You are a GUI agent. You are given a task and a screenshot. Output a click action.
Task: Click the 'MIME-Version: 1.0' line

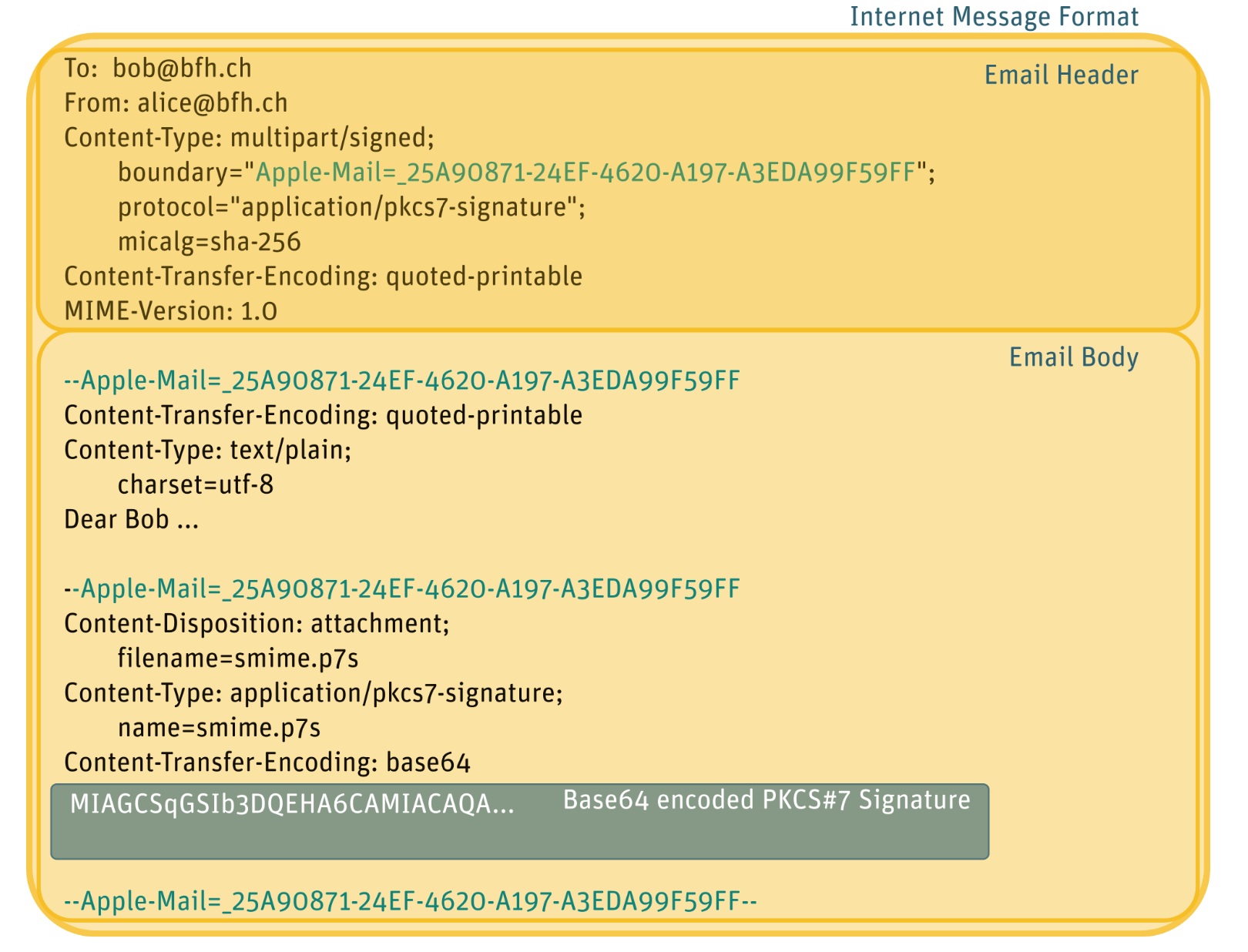coord(171,311)
